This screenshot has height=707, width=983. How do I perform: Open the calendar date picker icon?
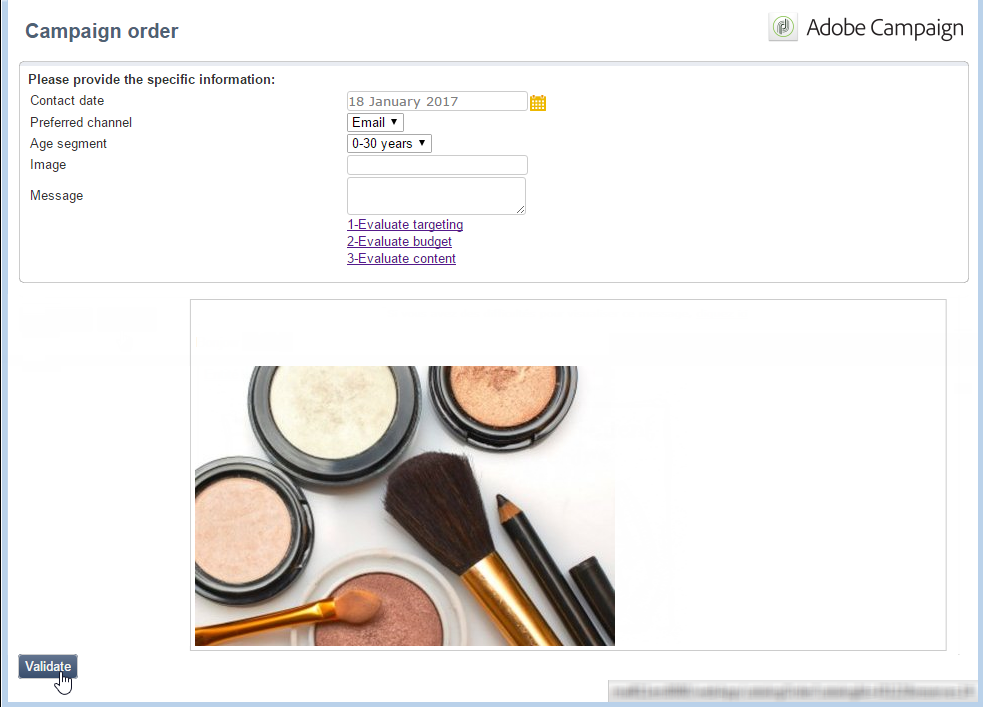(538, 102)
